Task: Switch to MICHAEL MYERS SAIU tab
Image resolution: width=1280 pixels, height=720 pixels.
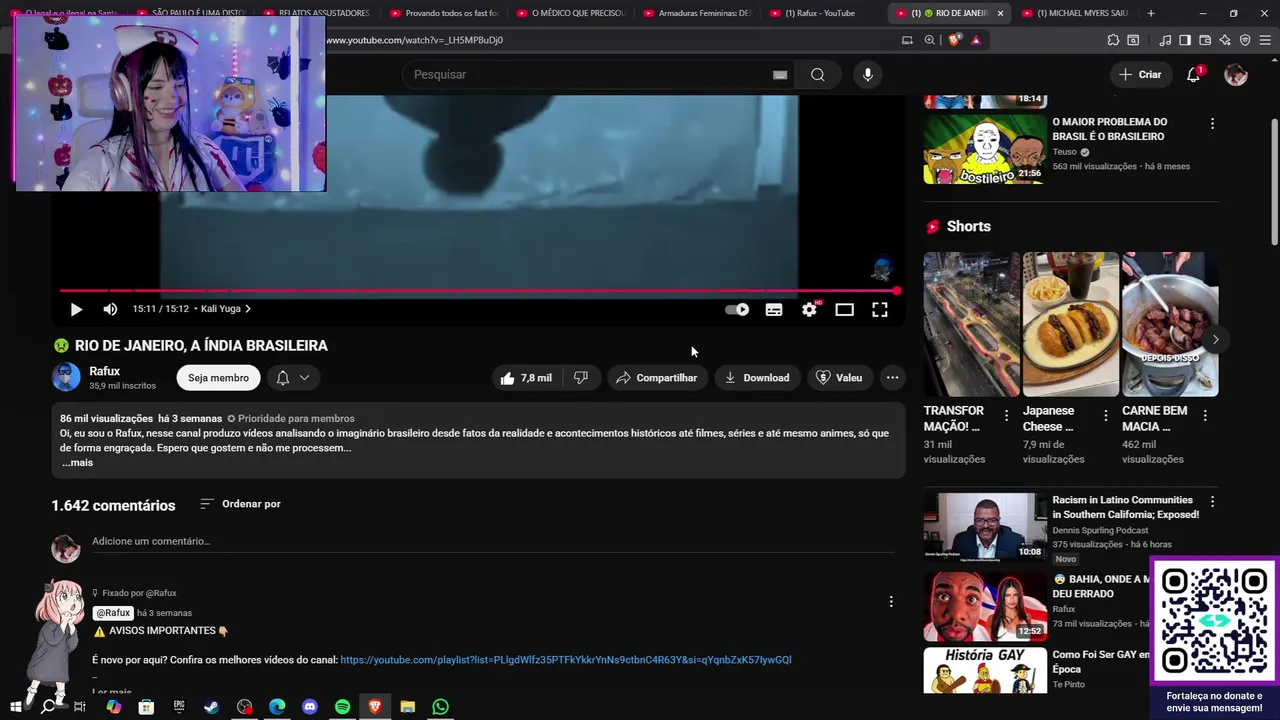Action: point(1075,13)
